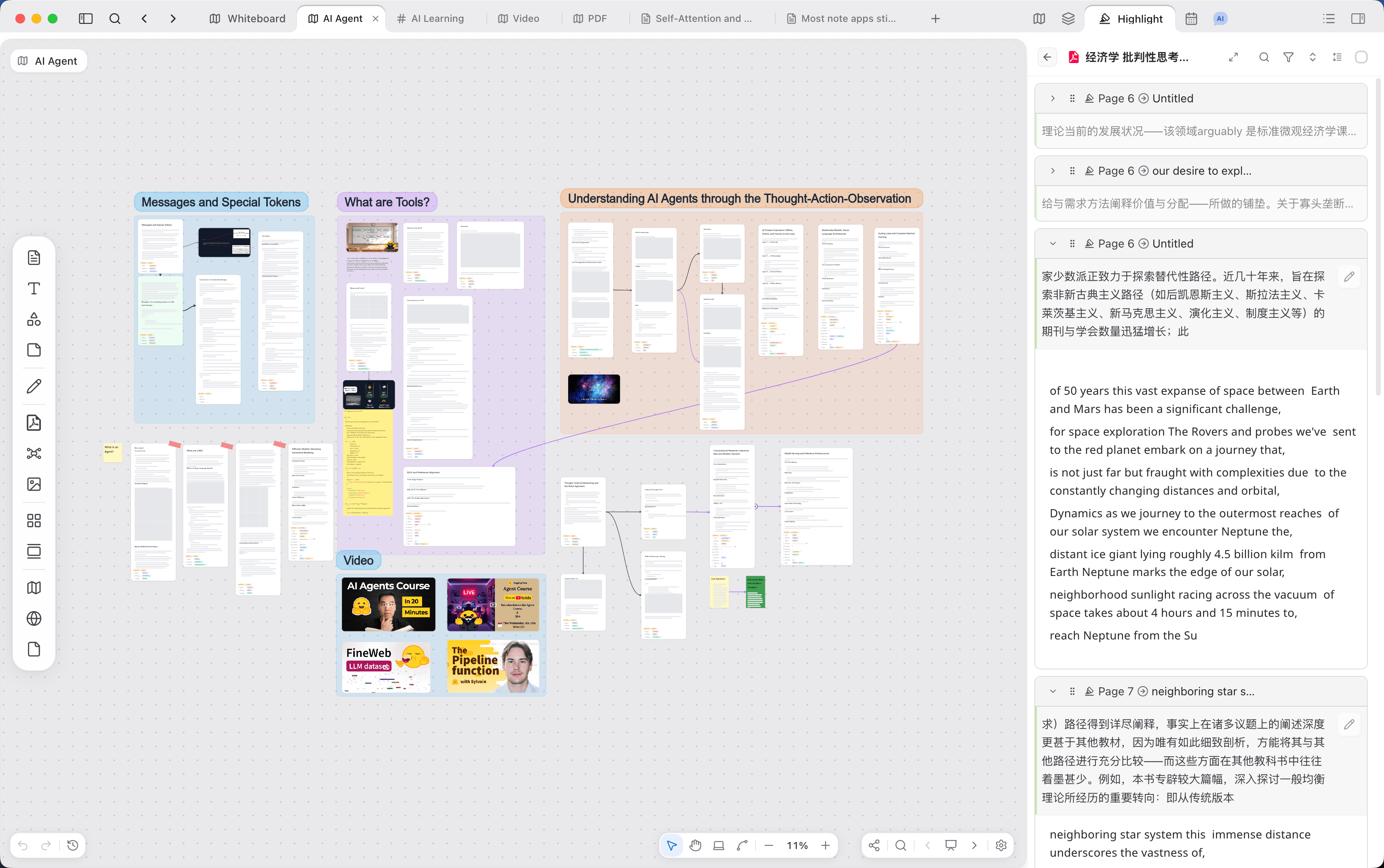The width and height of the screenshot is (1384, 868).
Task: Select the Text tool in left toolbar
Action: pos(34,288)
